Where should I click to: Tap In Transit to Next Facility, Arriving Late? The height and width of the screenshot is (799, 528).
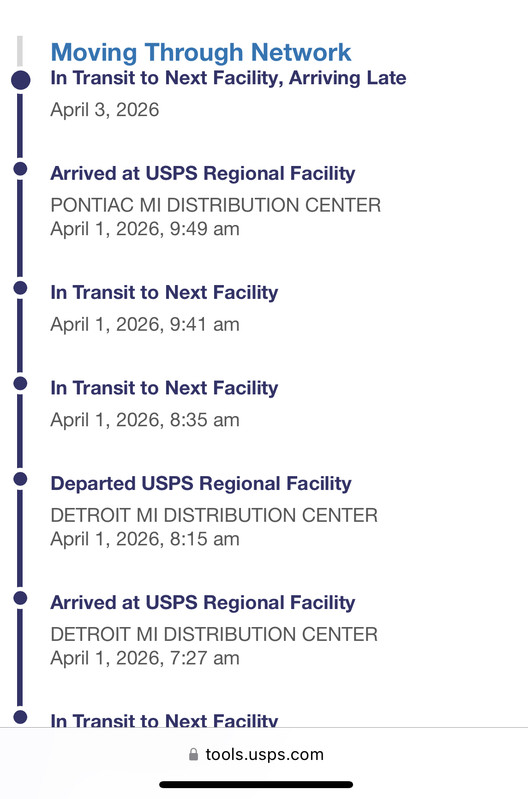click(228, 78)
